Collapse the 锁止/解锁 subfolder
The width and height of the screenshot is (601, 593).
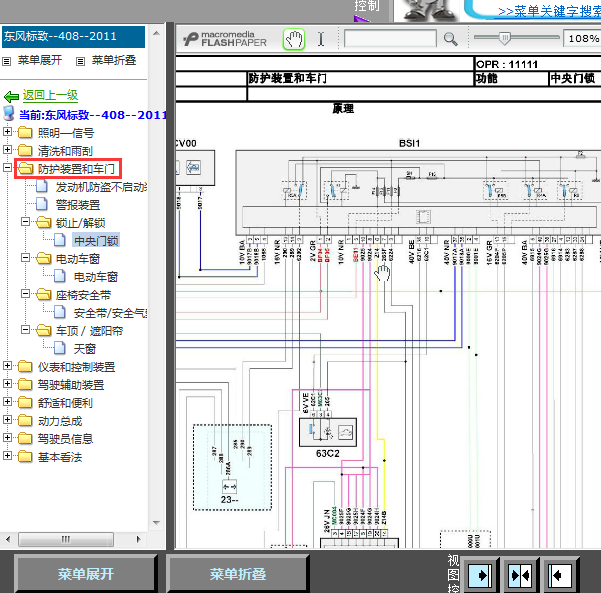(x=25, y=222)
